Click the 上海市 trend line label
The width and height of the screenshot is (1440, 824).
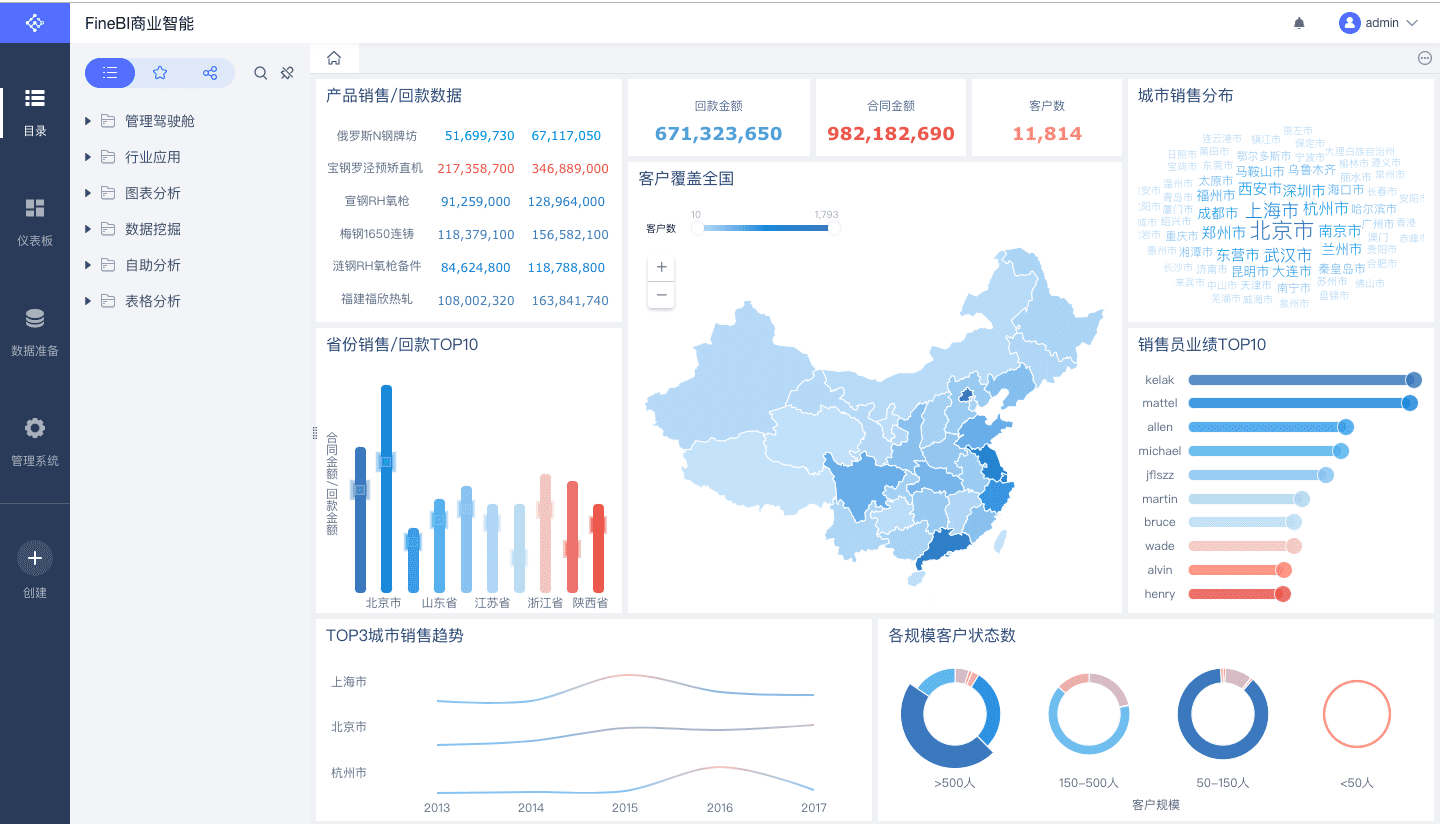point(349,682)
